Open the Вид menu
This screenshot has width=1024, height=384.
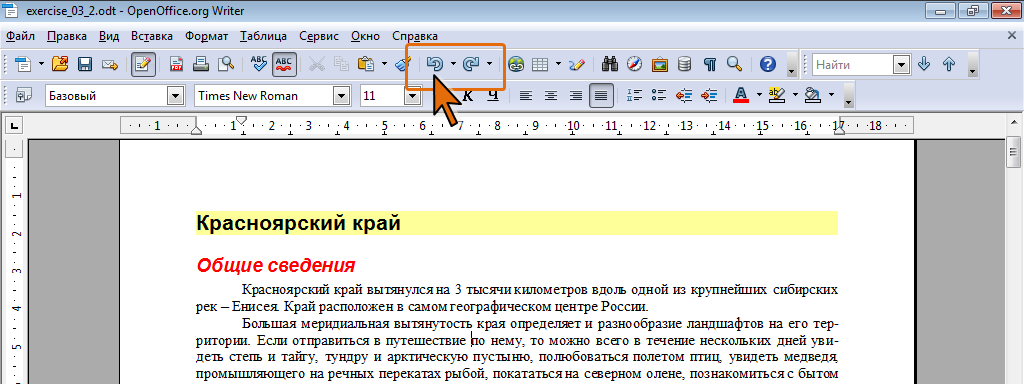[110, 36]
